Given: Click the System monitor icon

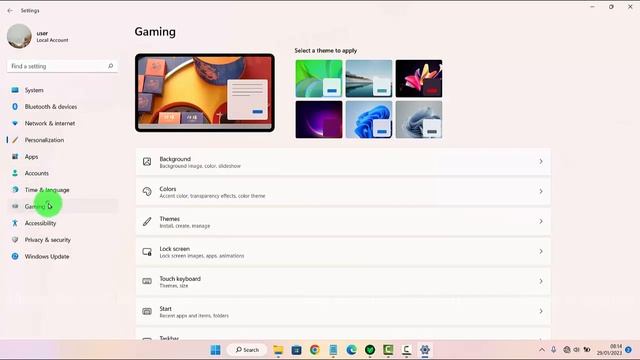Looking at the screenshot, I should click(x=15, y=90).
